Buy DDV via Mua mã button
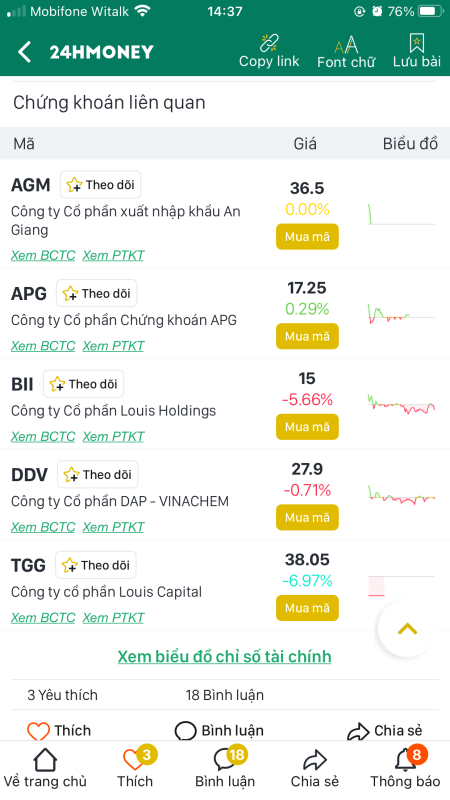The height and width of the screenshot is (800, 450). pos(307,517)
